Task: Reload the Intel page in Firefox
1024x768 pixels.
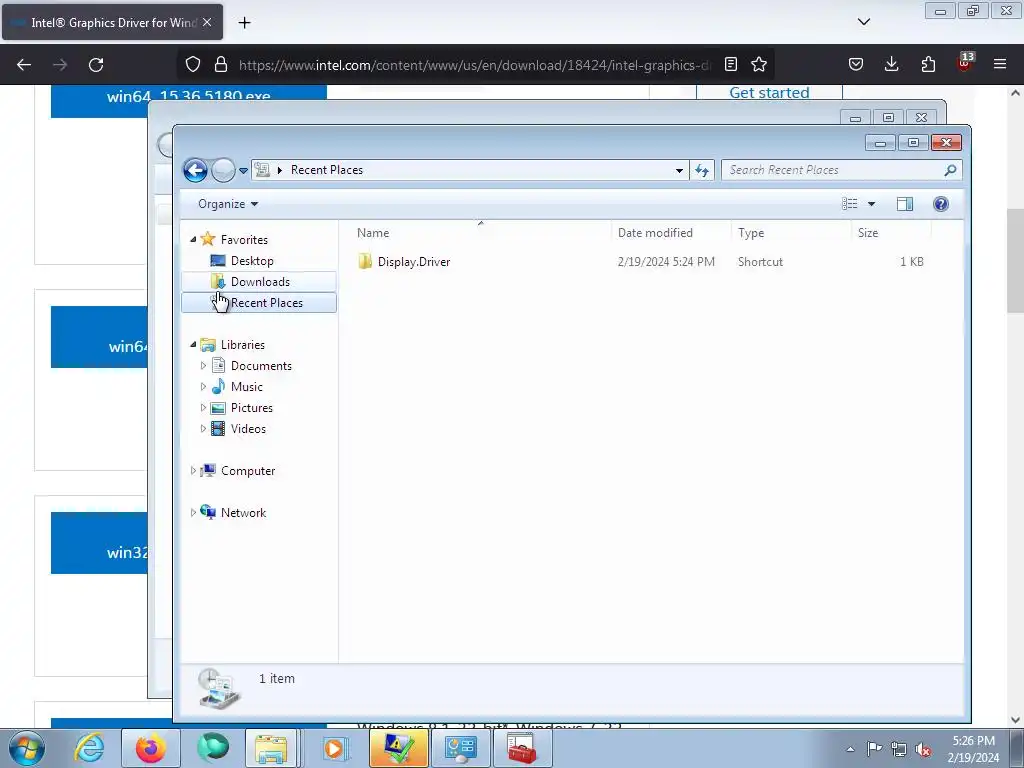Action: (96, 65)
